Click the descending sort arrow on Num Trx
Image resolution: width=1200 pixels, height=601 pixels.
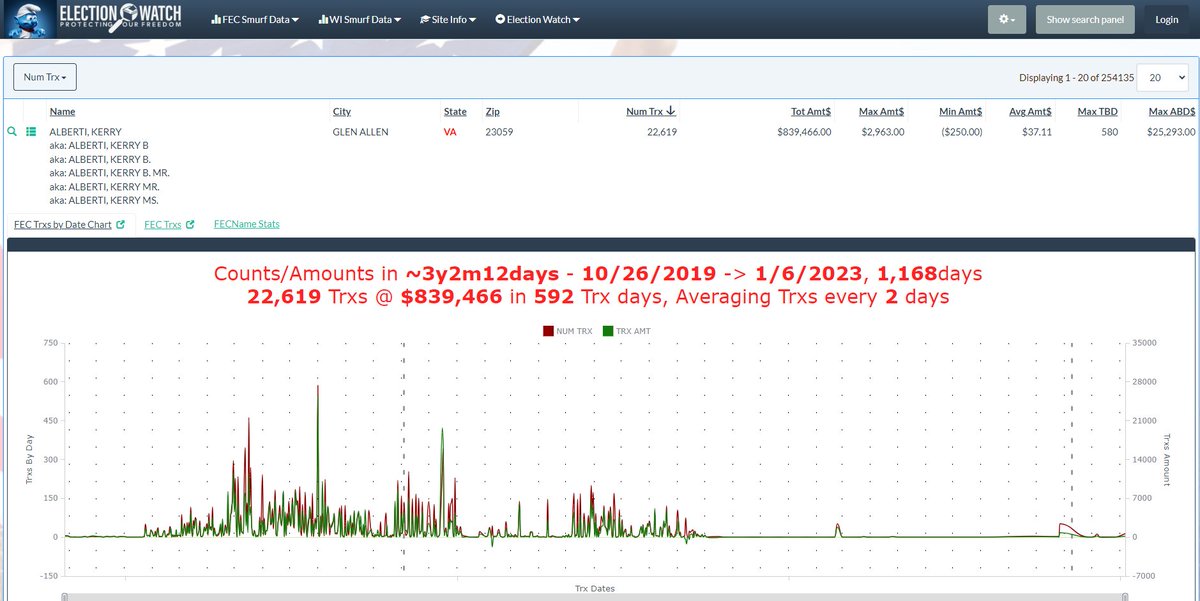pyautogui.click(x=671, y=111)
